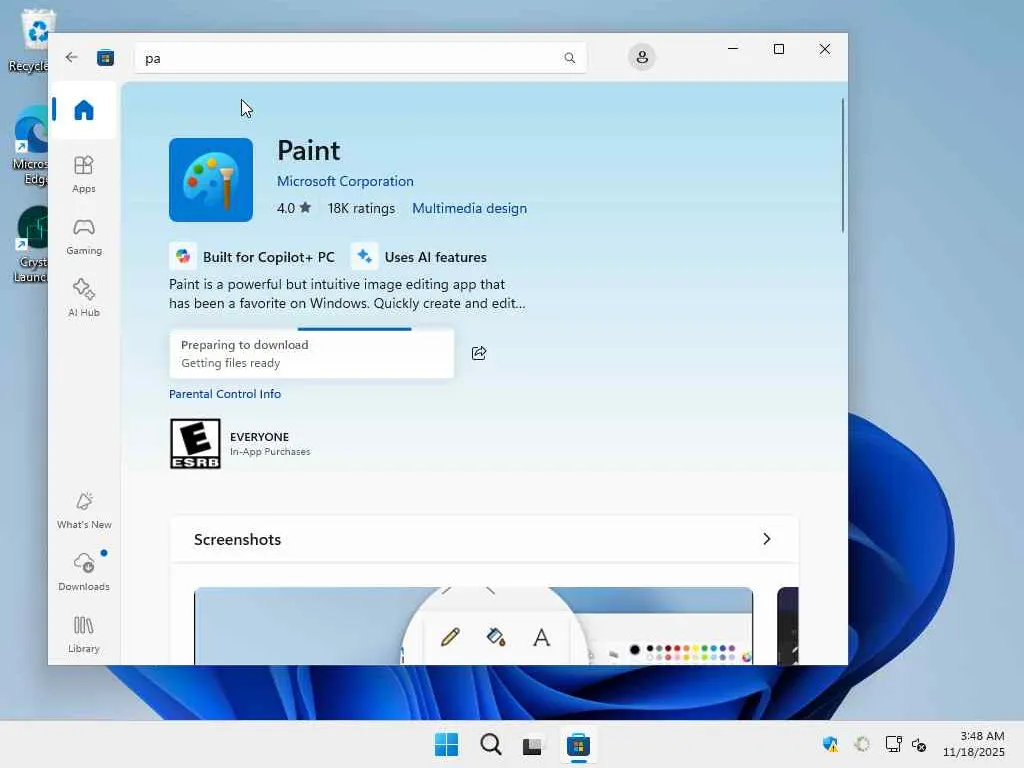Click the Preparing to download progress button
Image resolution: width=1024 pixels, height=768 pixels.
coord(312,353)
